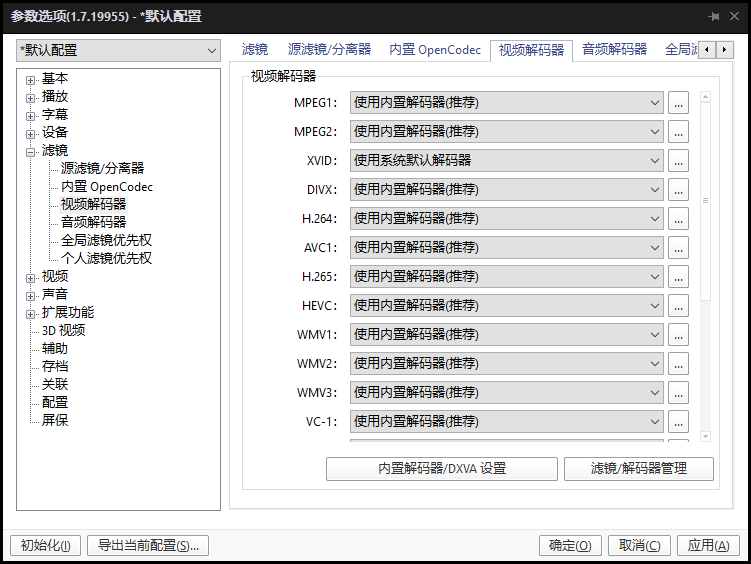751x564 pixels.
Task: Expand the 视频 tree node
Action: pos(31,278)
